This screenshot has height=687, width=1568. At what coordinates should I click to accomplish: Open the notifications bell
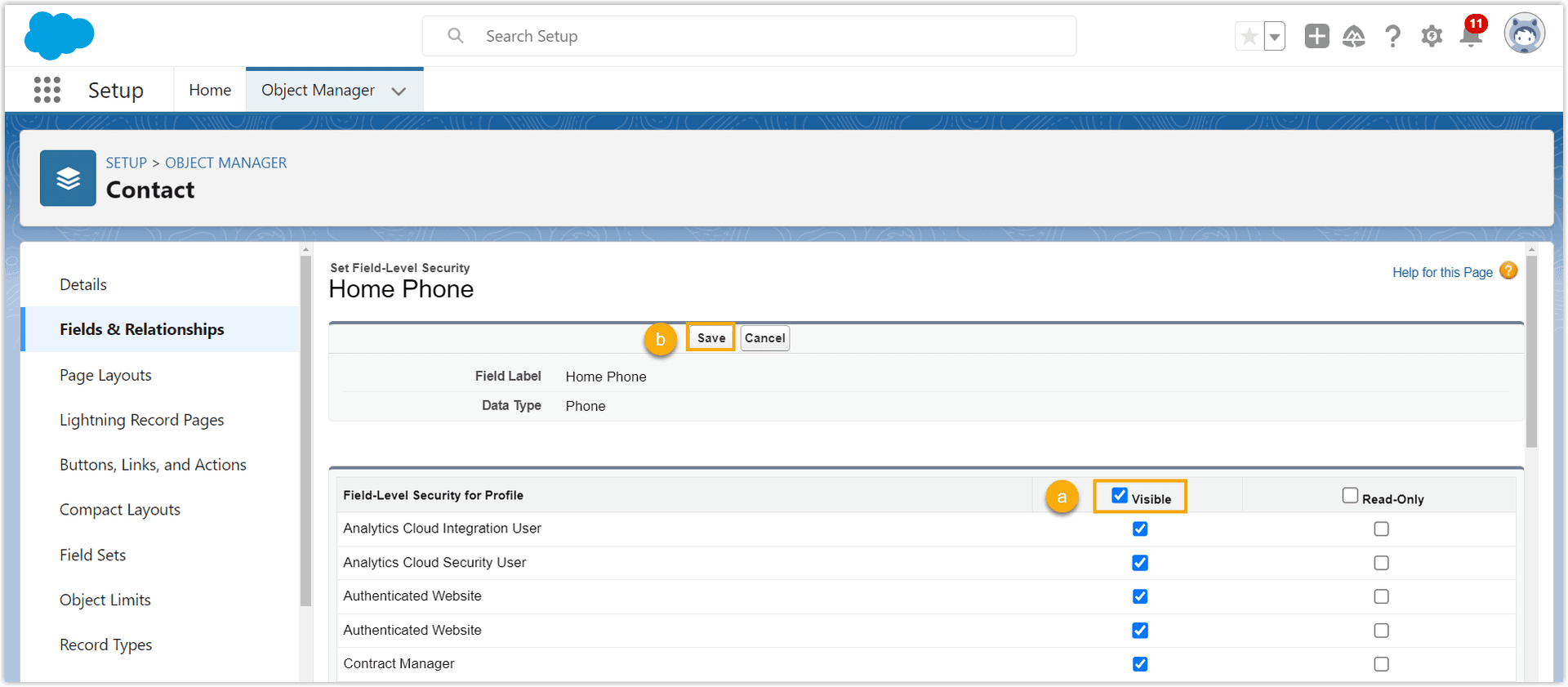pos(1471,37)
